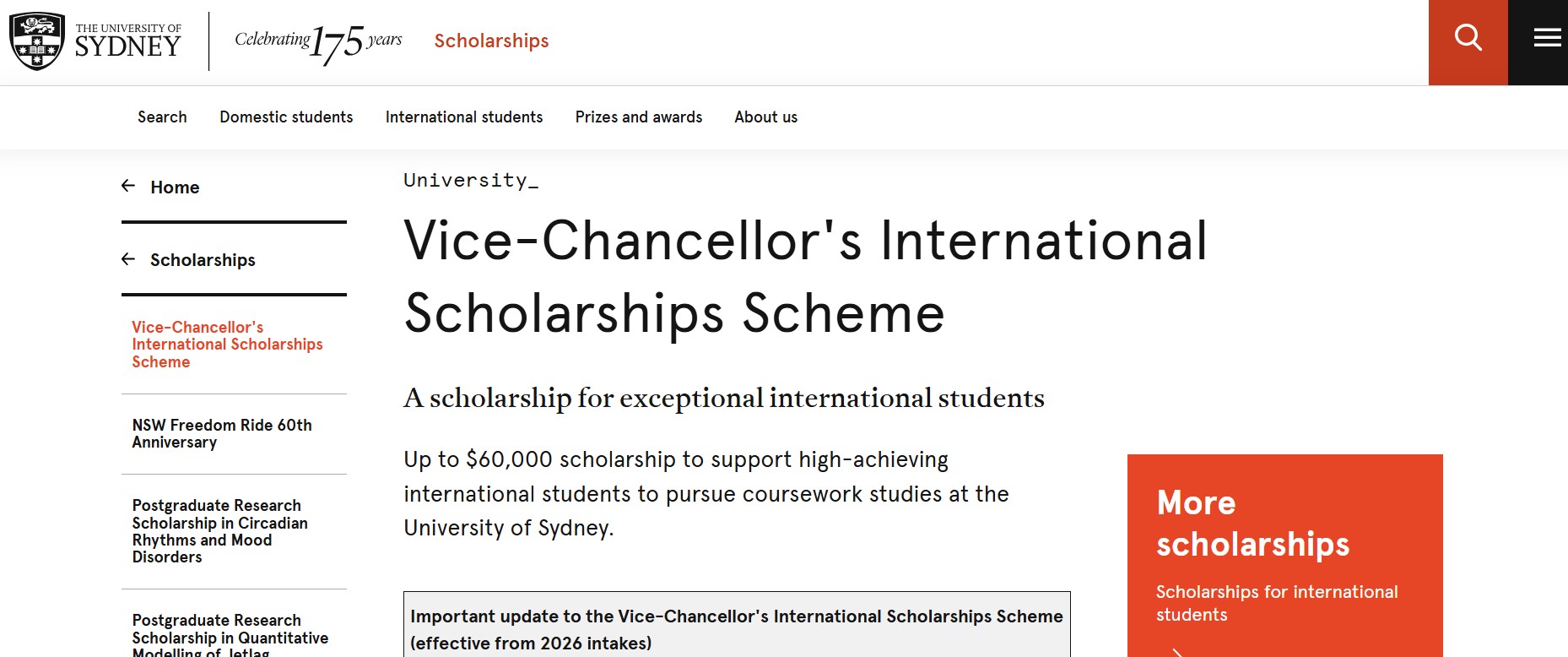Go to Home in sidebar

click(175, 187)
